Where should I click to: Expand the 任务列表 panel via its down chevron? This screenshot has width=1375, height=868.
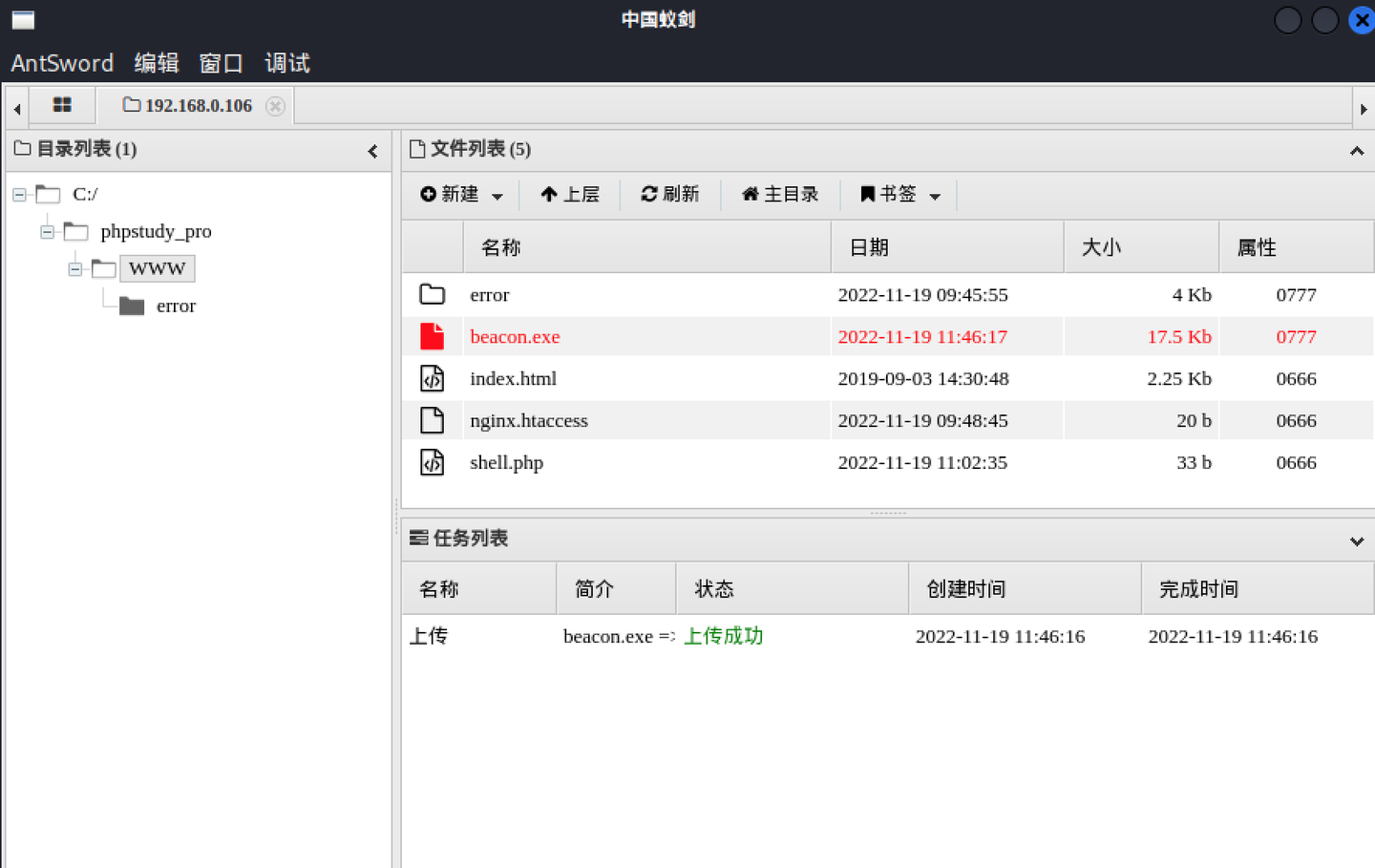point(1356,540)
